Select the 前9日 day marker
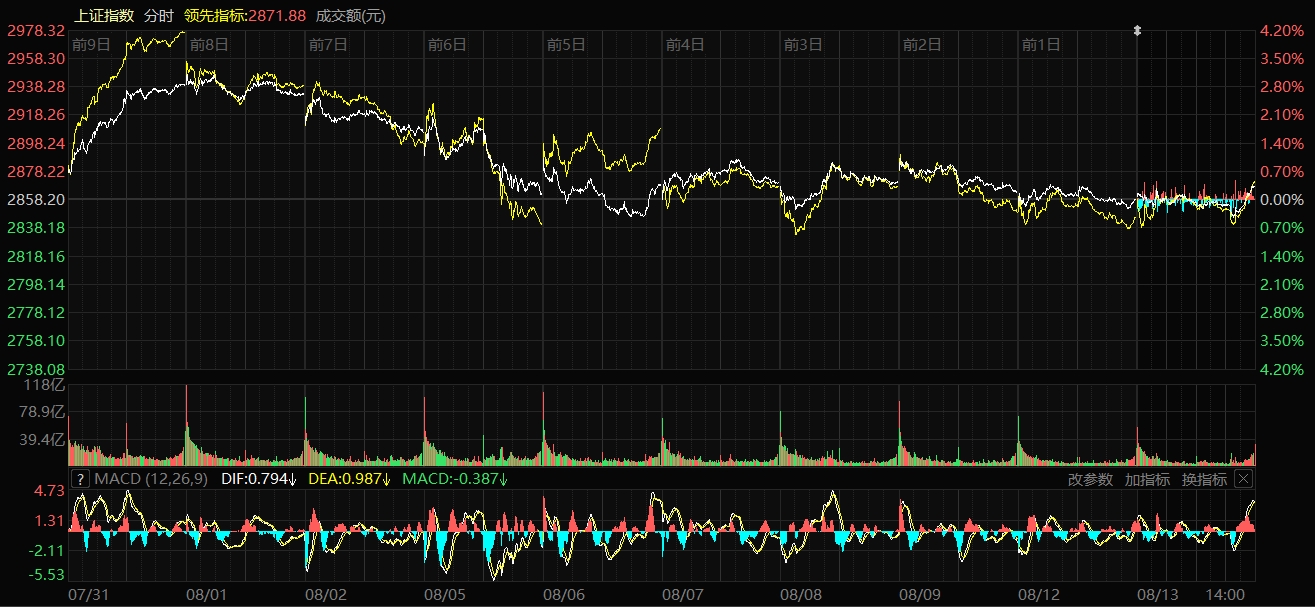This screenshot has width=1315, height=607. point(90,44)
